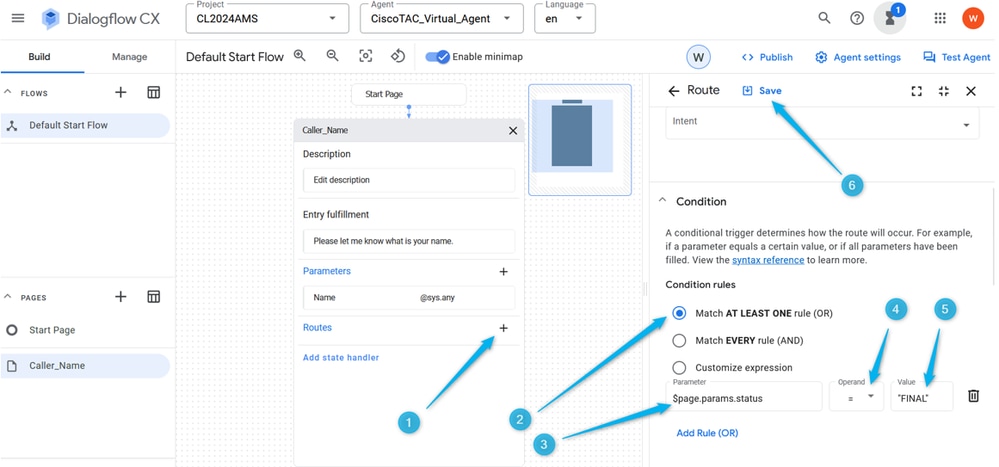Open the main hamburger menu
Screen dimensions: 999x467
click(x=18, y=18)
